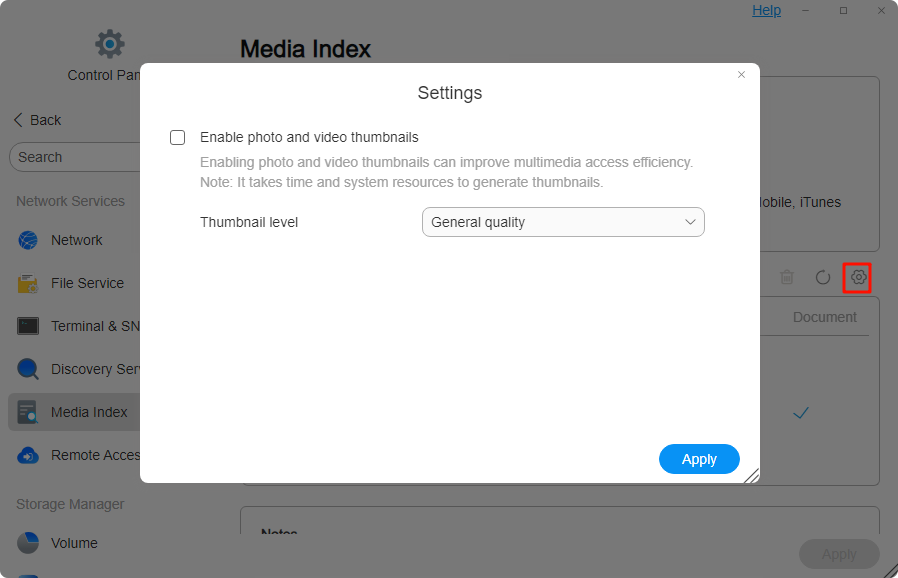898x578 pixels.
Task: Go back from Control Panel
Action: pos(37,120)
